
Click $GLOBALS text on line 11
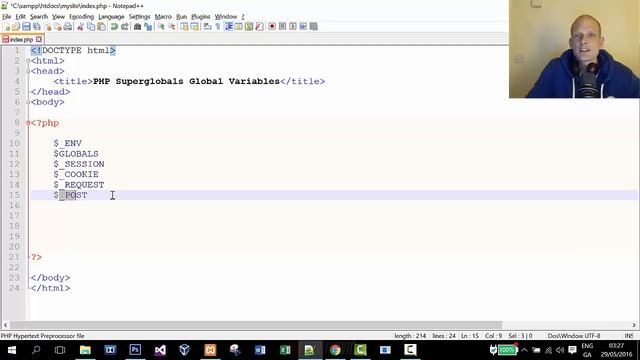76,154
